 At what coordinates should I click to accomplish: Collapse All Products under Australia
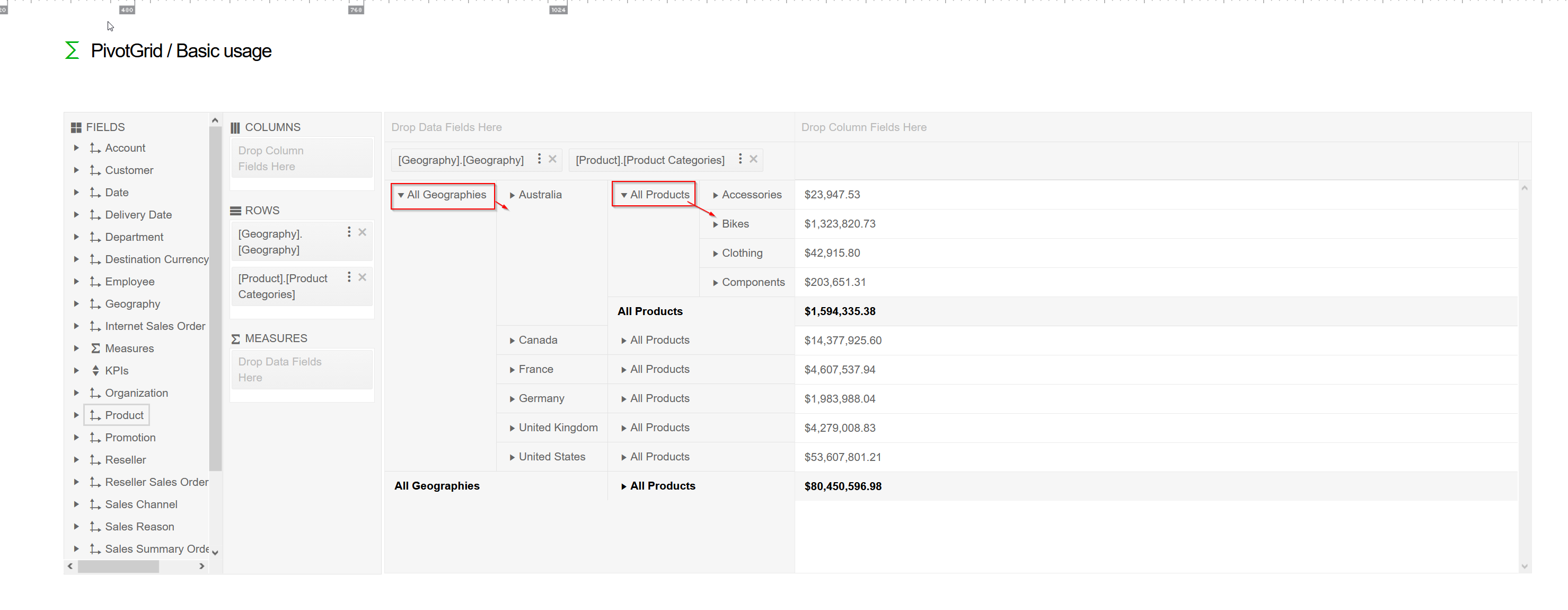coord(624,196)
